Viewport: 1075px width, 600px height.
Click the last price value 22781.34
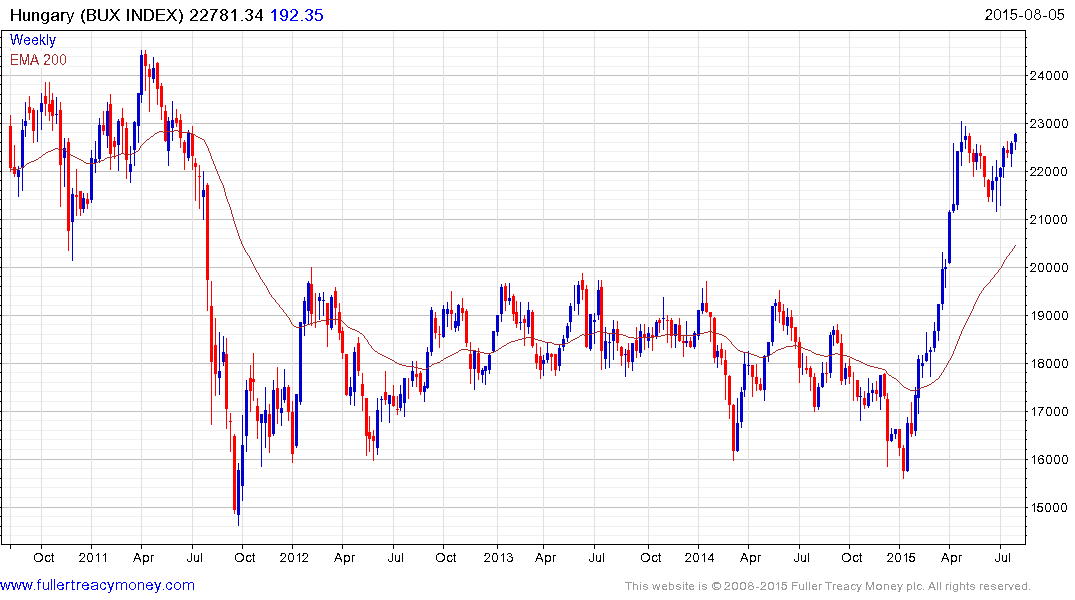click(x=226, y=15)
